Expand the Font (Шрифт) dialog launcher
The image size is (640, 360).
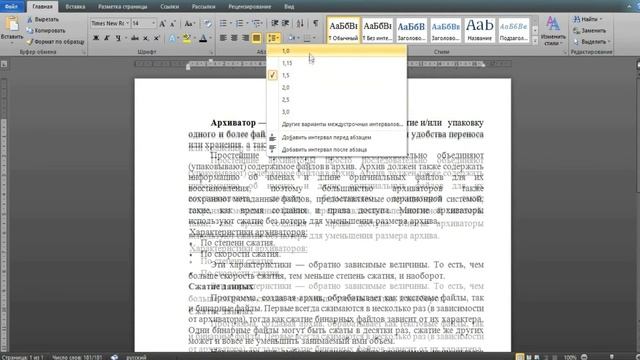211,53
